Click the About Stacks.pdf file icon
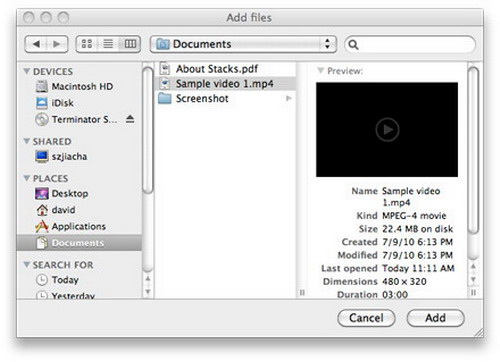Viewport: 500px width, 362px height. [x=165, y=69]
